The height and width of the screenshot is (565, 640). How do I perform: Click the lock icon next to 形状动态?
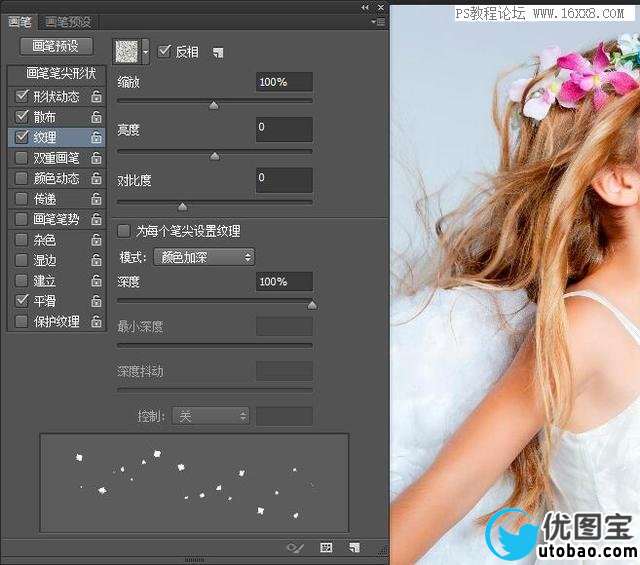(96, 97)
